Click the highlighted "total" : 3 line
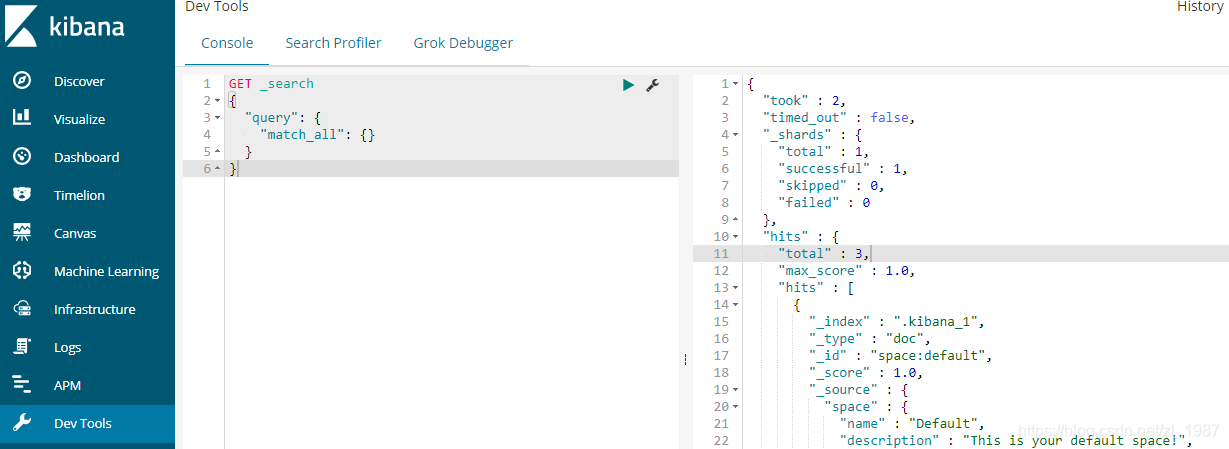 point(826,254)
